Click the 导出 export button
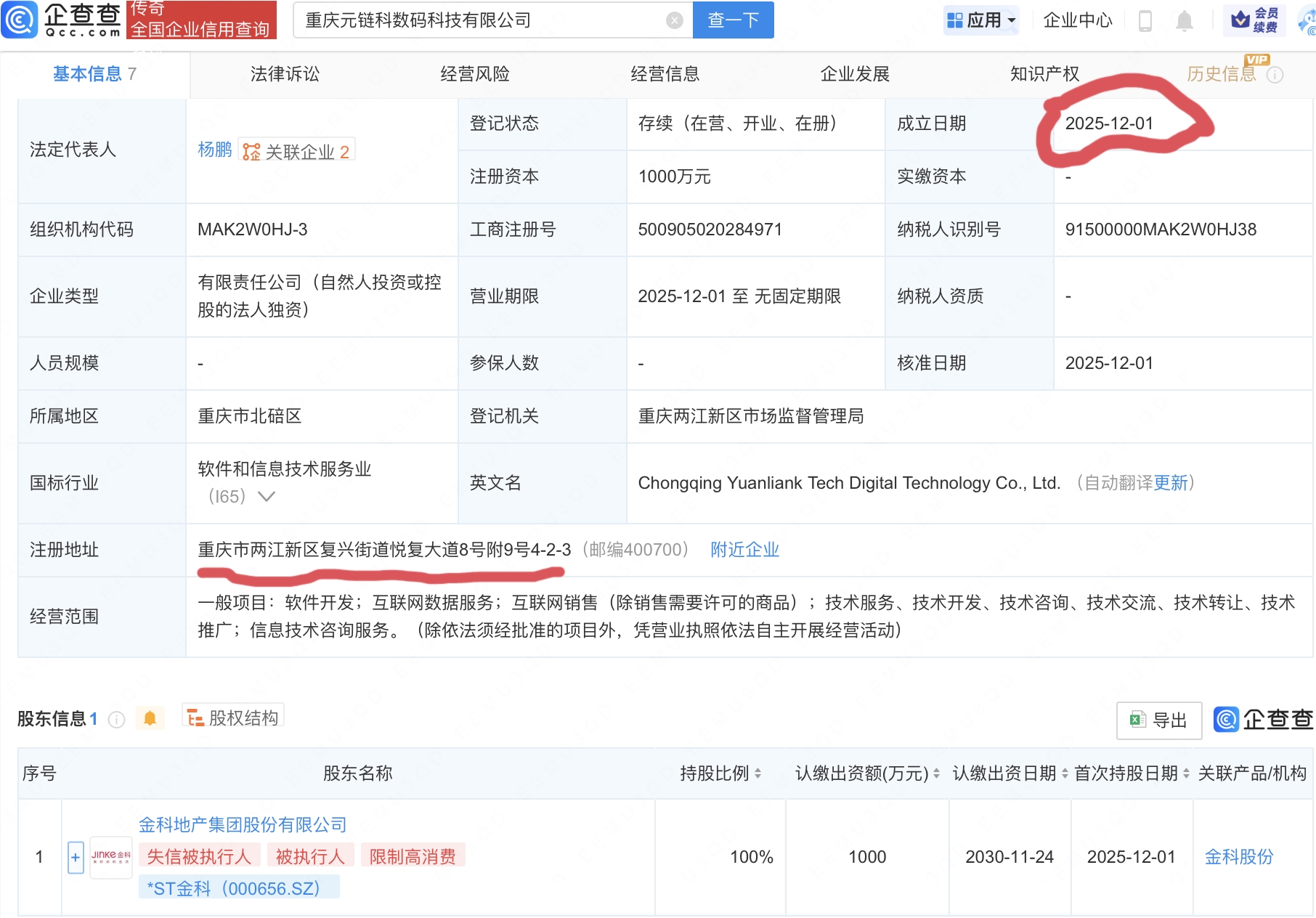Image resolution: width=1316 pixels, height=918 pixels. (1159, 720)
